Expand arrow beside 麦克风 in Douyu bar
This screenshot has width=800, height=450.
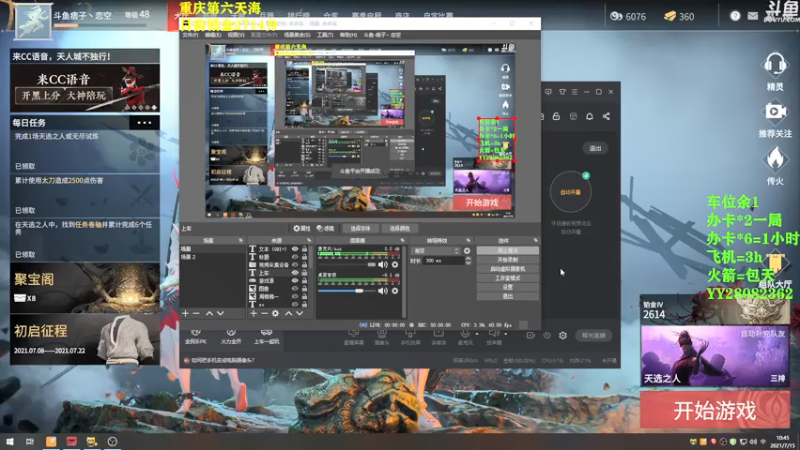coord(477,334)
